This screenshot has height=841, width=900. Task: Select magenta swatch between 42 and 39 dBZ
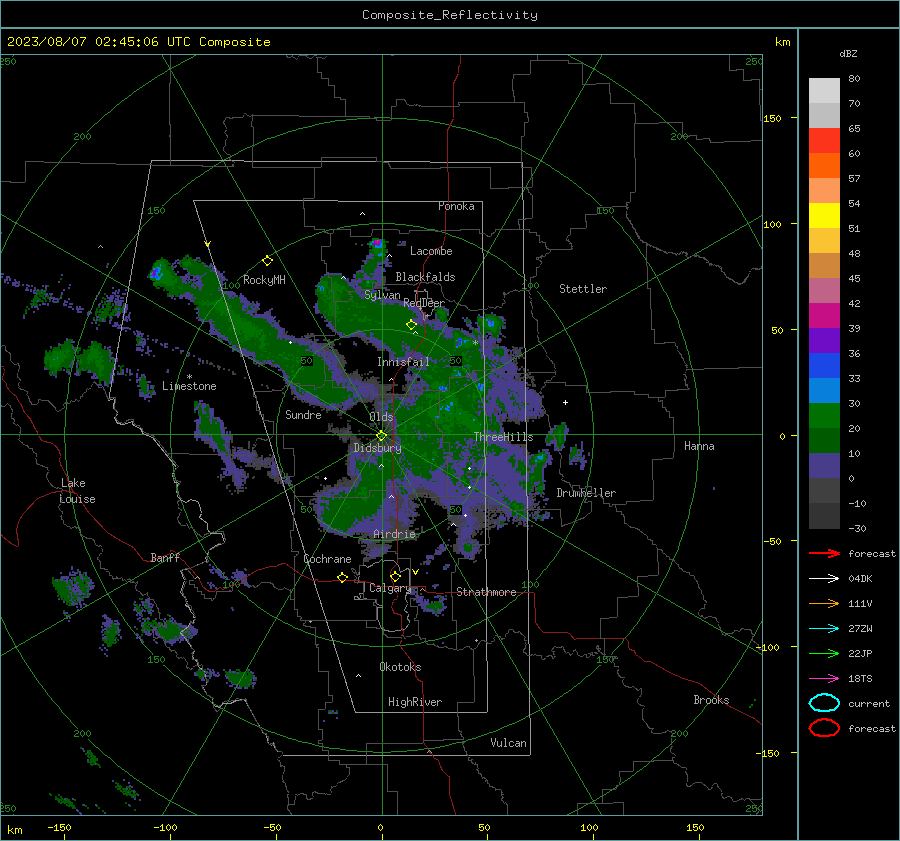(x=824, y=316)
